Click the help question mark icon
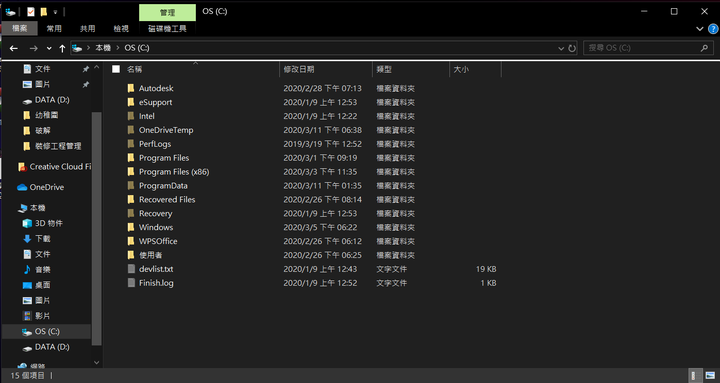This screenshot has height=383, width=720. (x=713, y=29)
